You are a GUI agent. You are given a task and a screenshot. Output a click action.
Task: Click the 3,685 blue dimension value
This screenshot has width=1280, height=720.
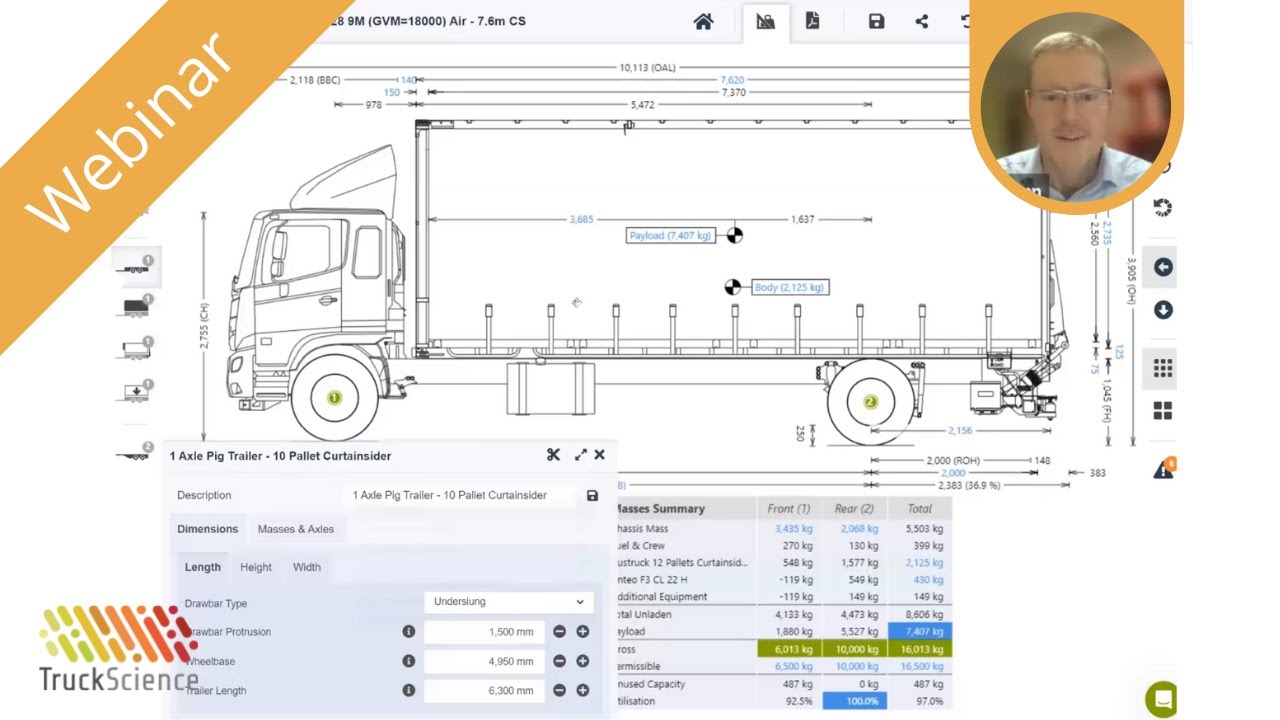click(x=581, y=219)
